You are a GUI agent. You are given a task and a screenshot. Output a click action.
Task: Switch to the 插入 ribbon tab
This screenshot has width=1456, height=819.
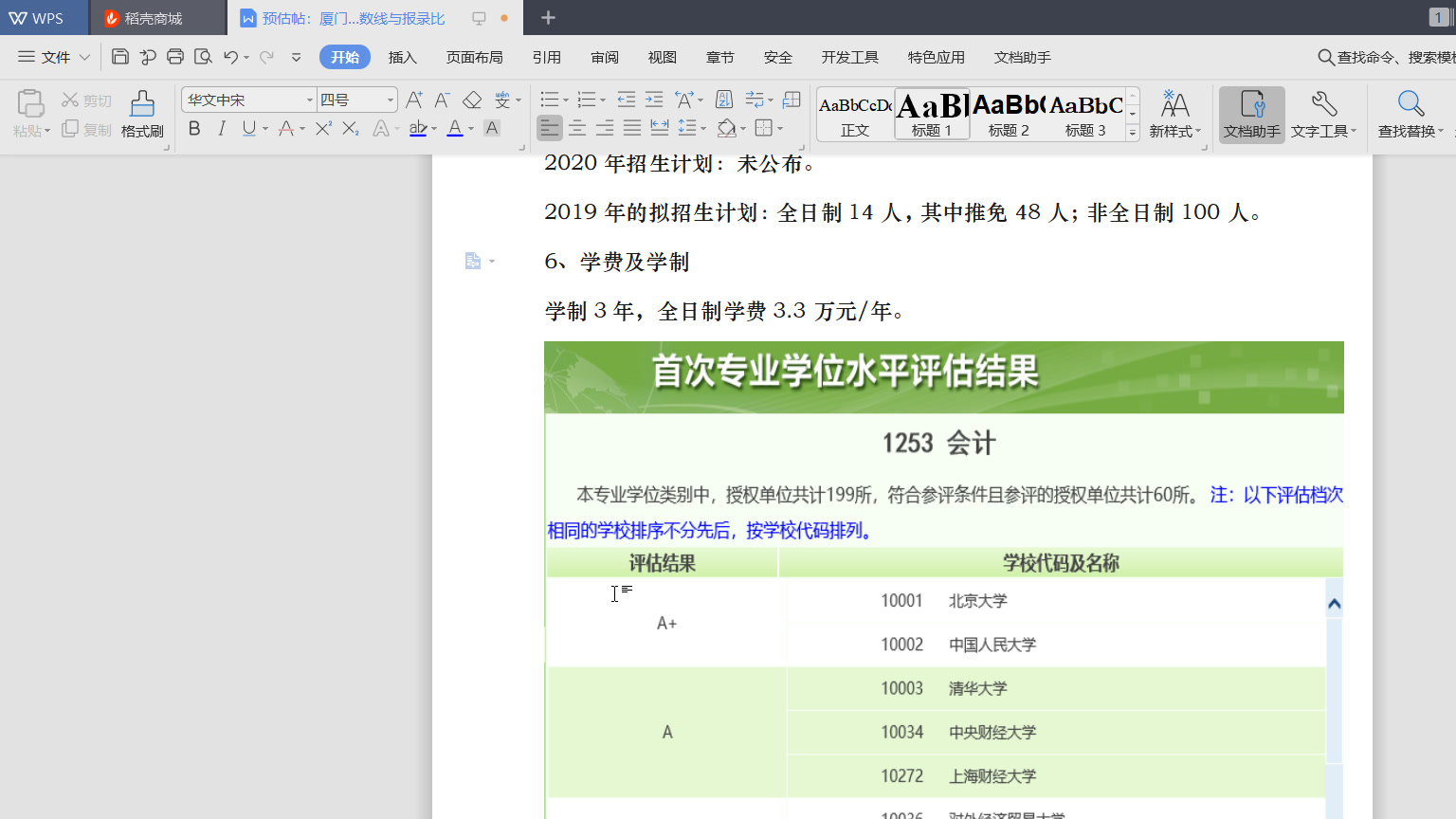pos(402,57)
